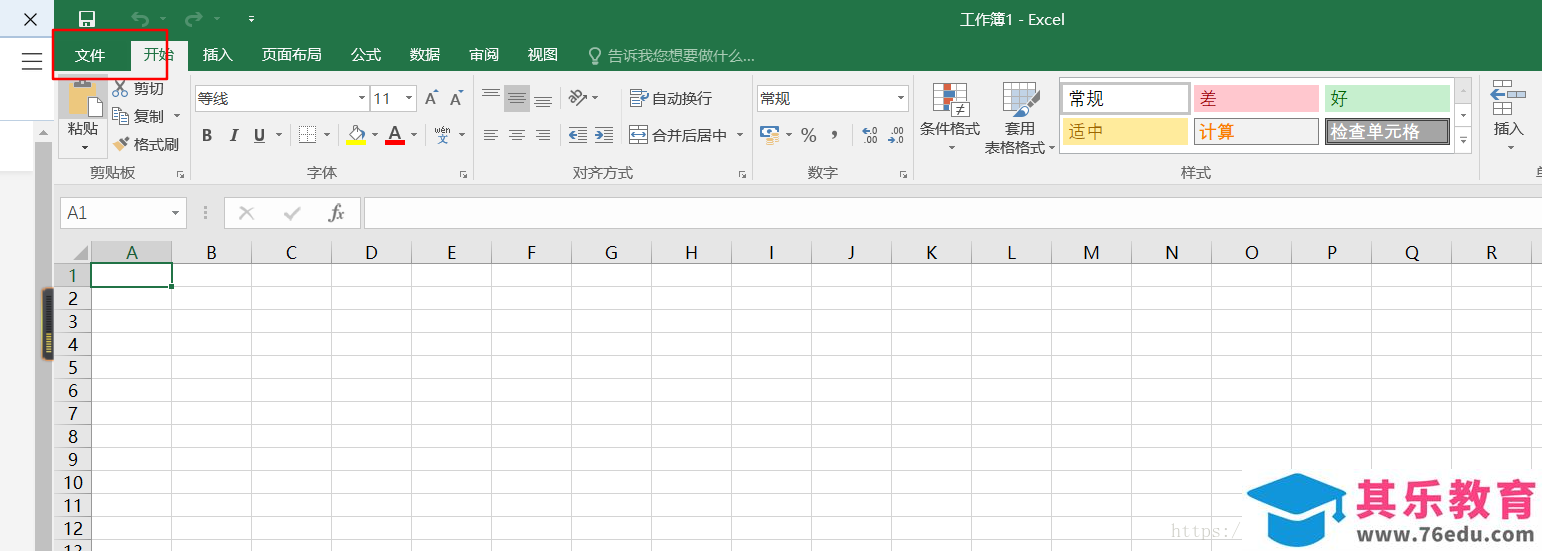1542x551 pixels.
Task: Click the increase decimal places icon
Action: pyautogui.click(x=870, y=135)
